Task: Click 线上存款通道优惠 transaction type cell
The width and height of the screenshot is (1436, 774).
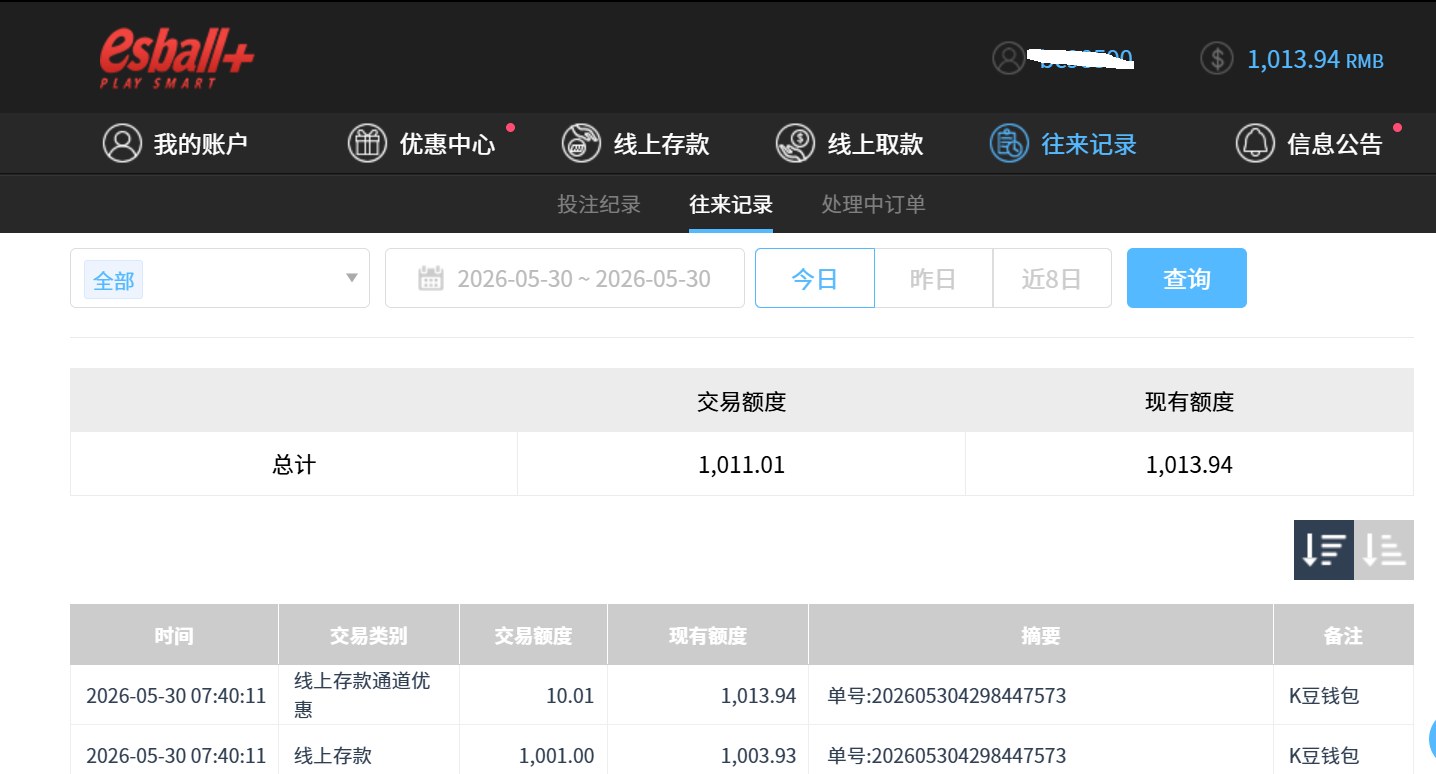Action: click(369, 695)
